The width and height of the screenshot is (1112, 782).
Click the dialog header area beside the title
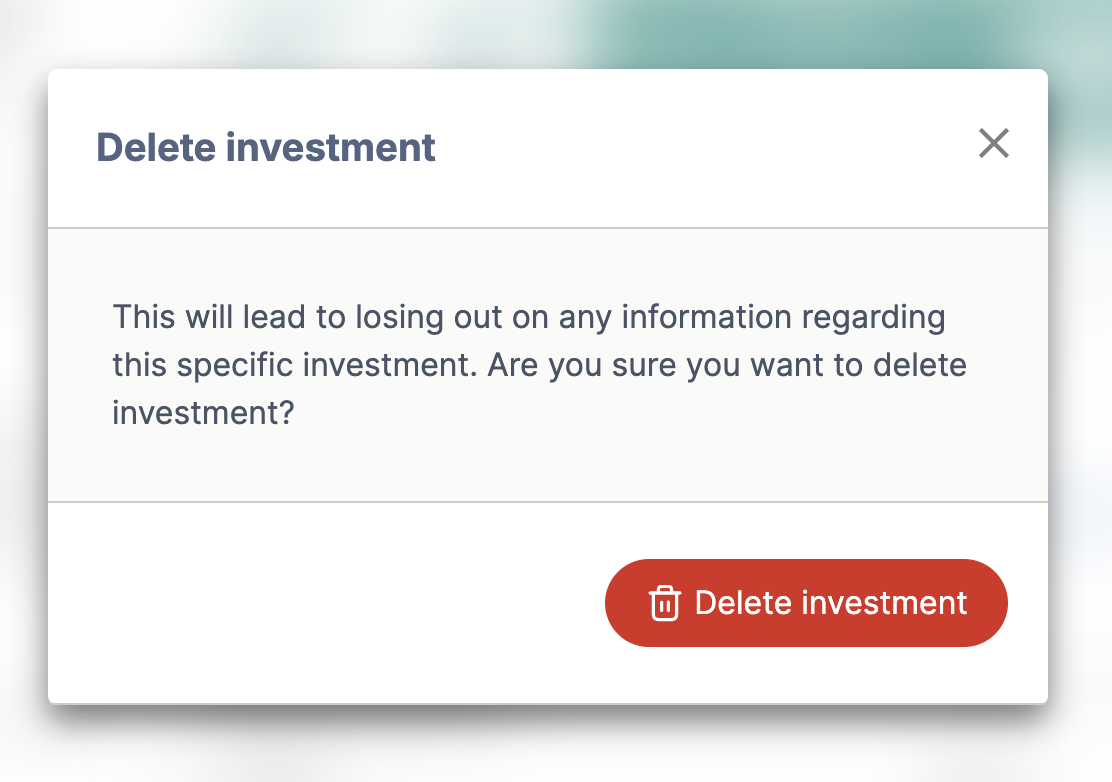[702, 147]
